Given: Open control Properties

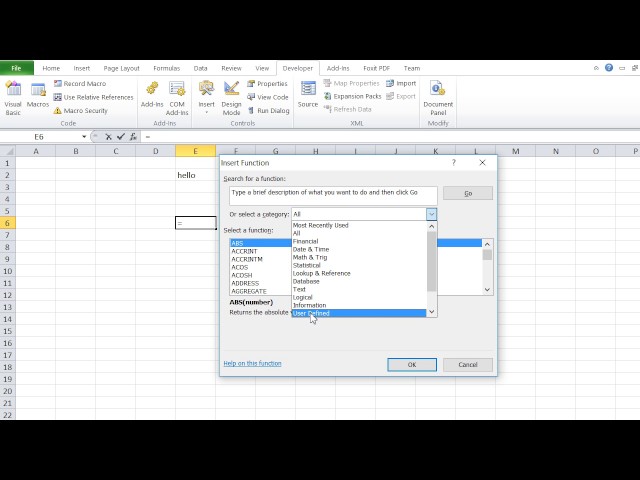Looking at the screenshot, I should pyautogui.click(x=267, y=84).
